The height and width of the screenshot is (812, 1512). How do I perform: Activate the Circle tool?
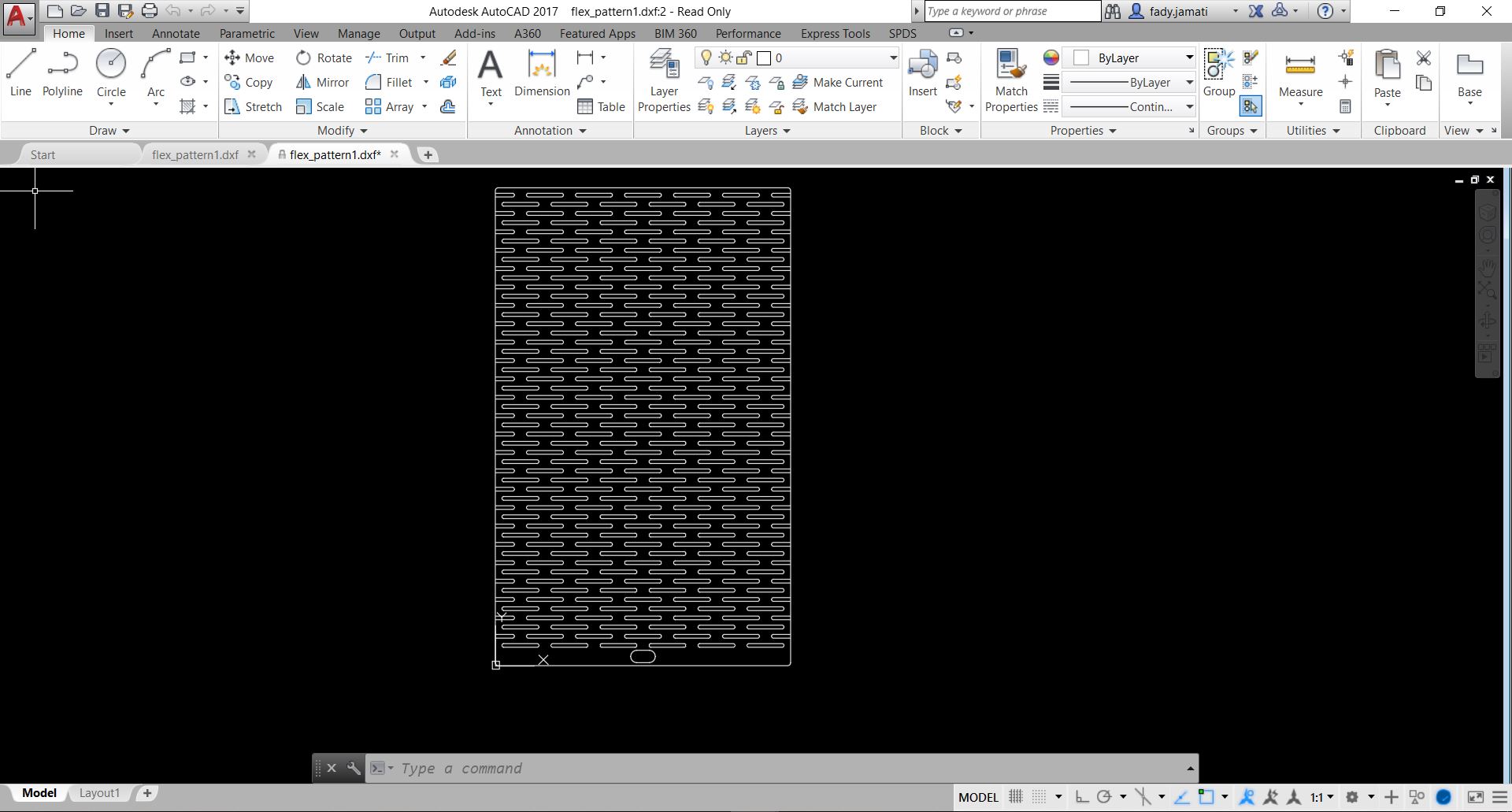(111, 73)
